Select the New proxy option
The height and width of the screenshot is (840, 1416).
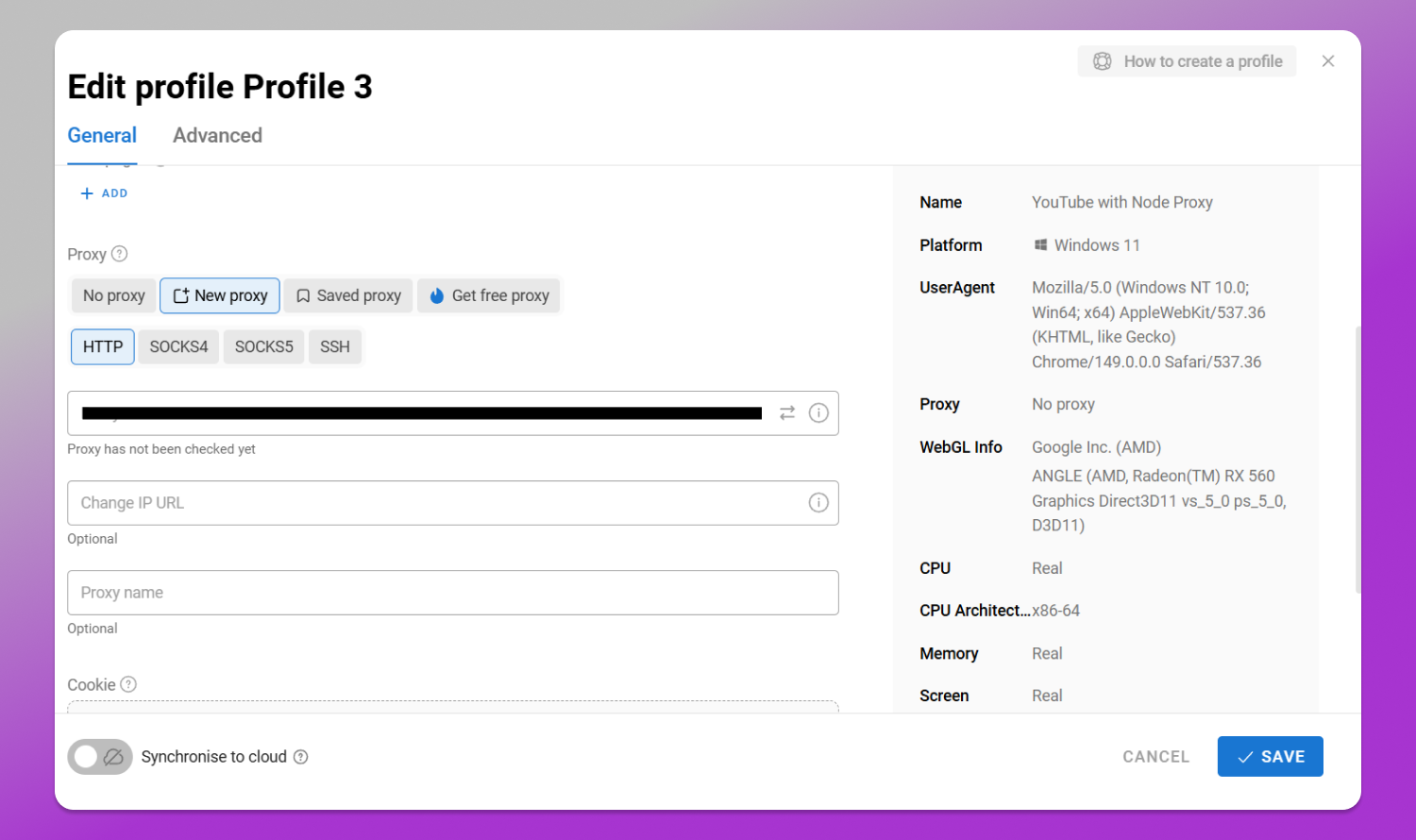click(x=220, y=295)
